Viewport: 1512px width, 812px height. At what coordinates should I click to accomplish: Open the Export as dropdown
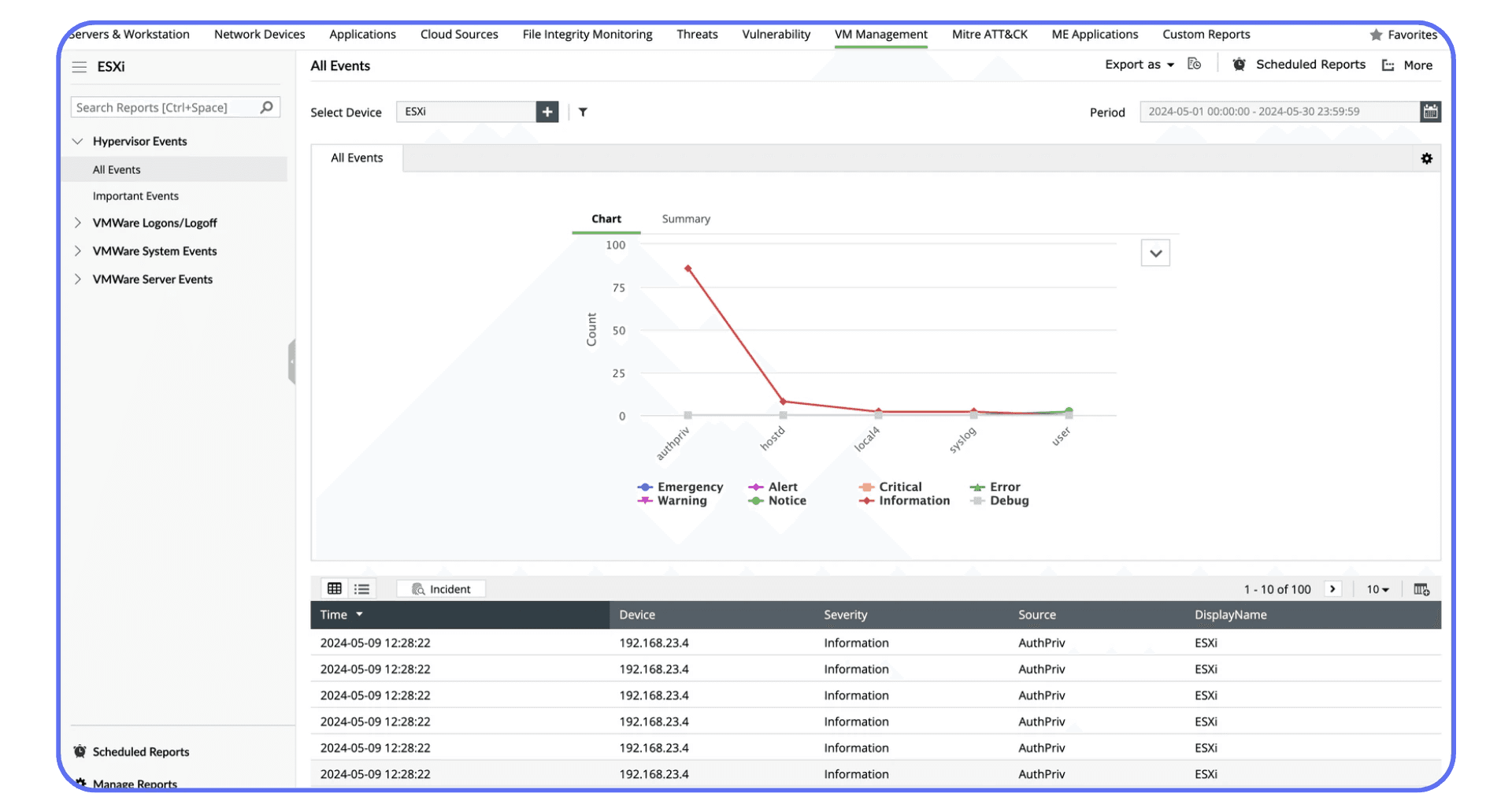coord(1140,65)
